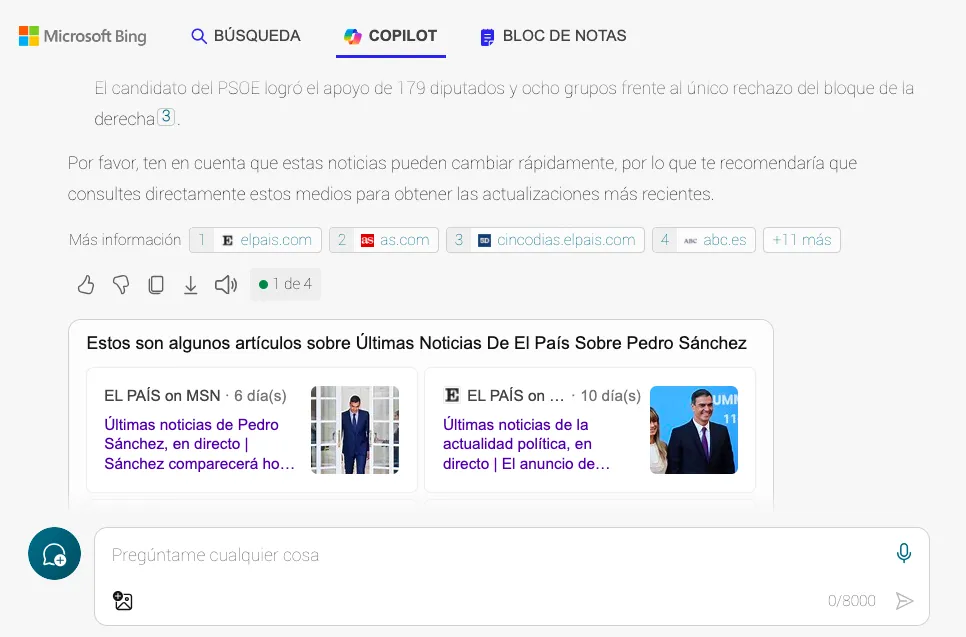Start a new topic with chat button
Viewport: 966px width, 637px height.
tap(54, 553)
